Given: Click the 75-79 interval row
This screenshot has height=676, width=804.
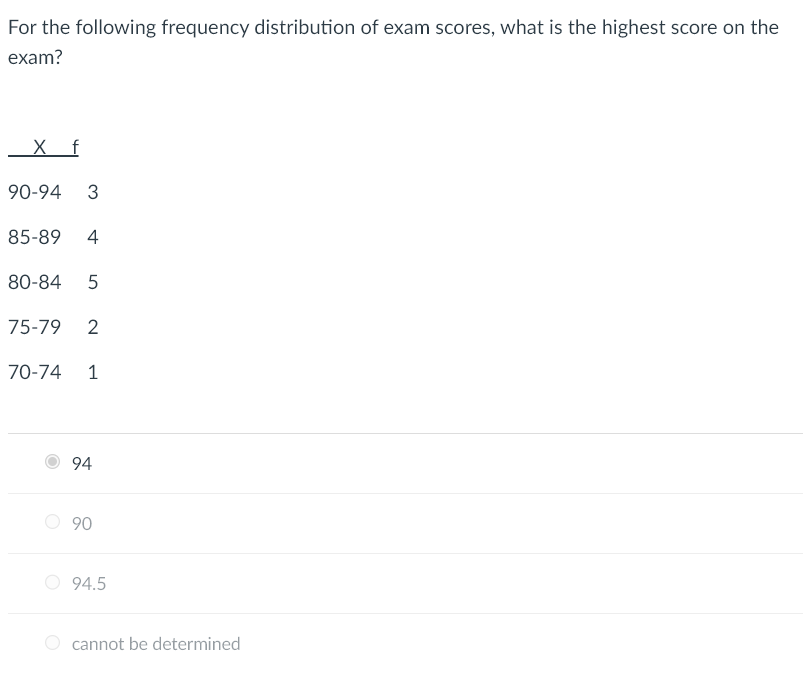Looking at the screenshot, I should coord(34,327).
